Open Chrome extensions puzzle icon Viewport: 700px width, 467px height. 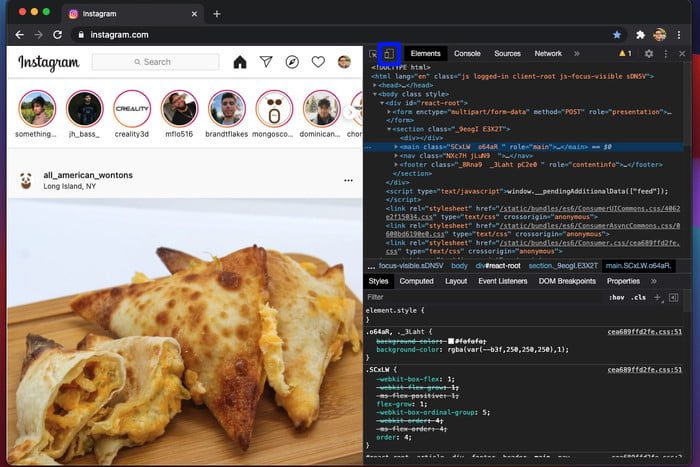point(641,35)
